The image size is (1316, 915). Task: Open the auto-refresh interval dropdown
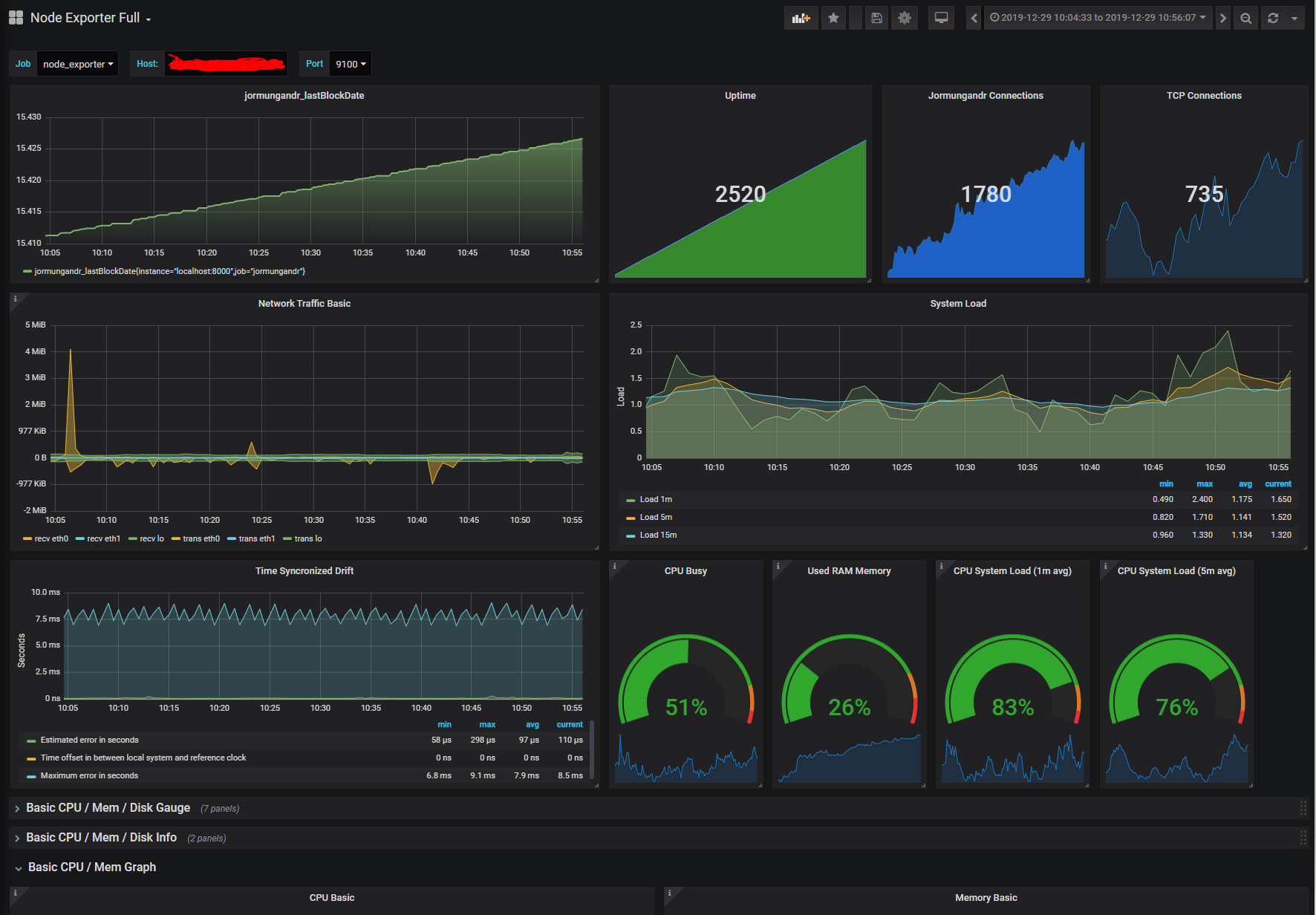coord(1296,17)
